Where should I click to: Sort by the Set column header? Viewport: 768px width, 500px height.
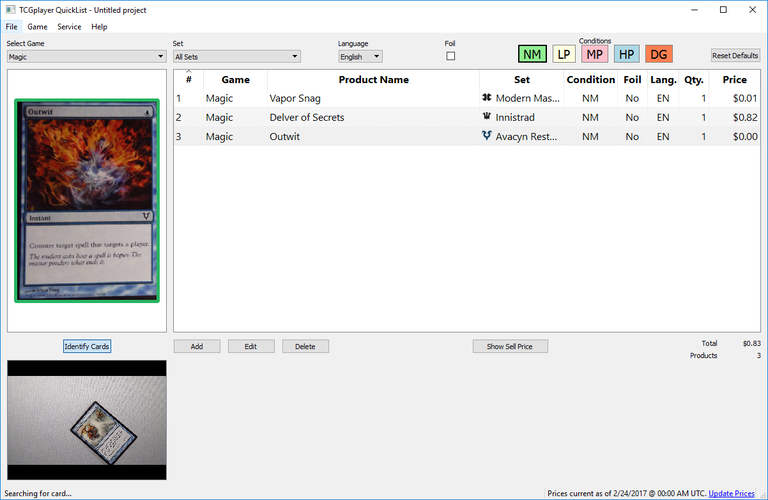[x=522, y=79]
